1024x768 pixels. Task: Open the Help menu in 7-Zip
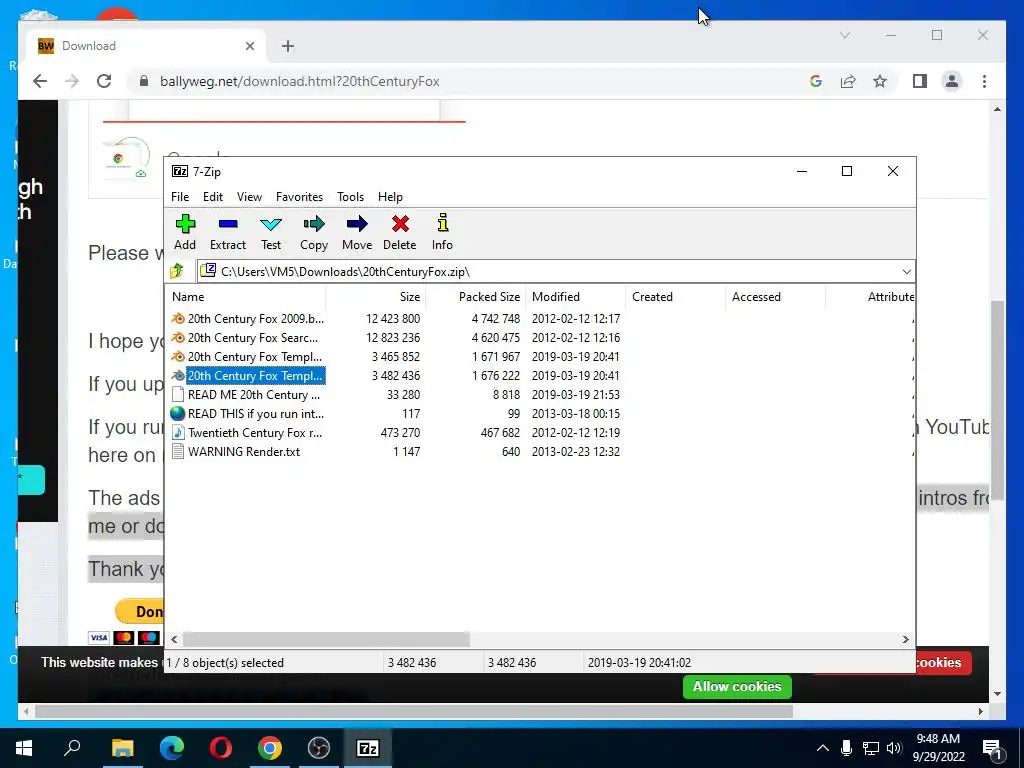[x=390, y=197]
